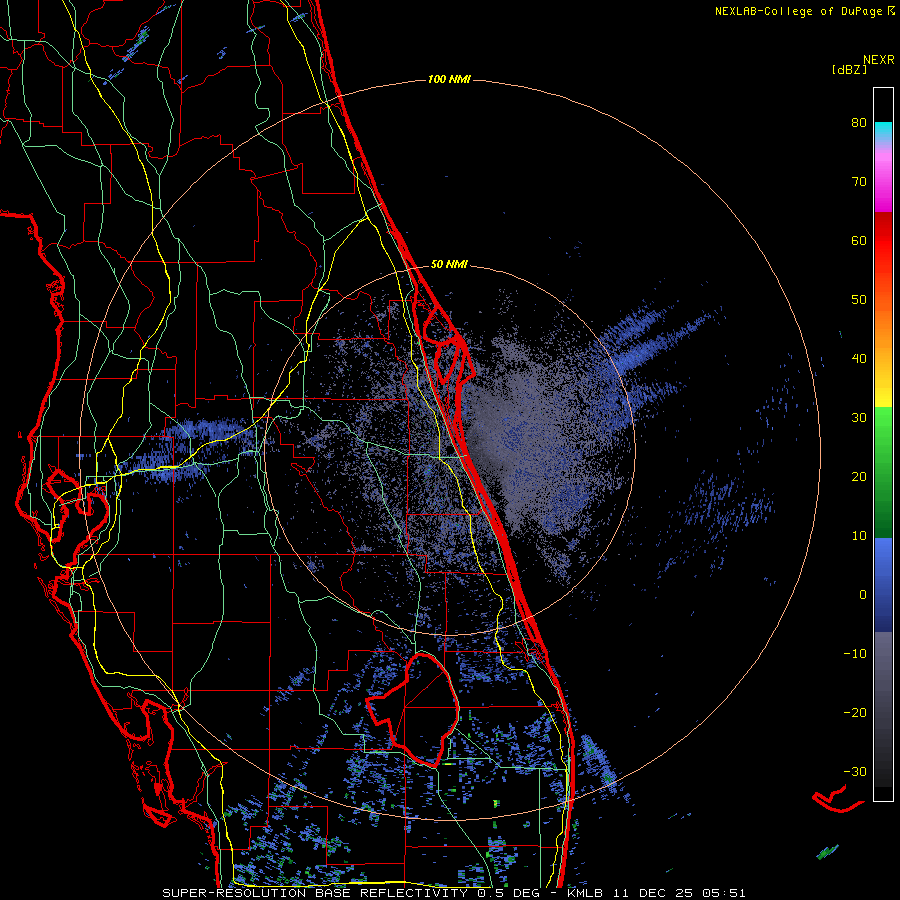Click the reflectivity color scale bar
Image resolution: width=900 pixels, height=900 pixels.
click(x=883, y=444)
